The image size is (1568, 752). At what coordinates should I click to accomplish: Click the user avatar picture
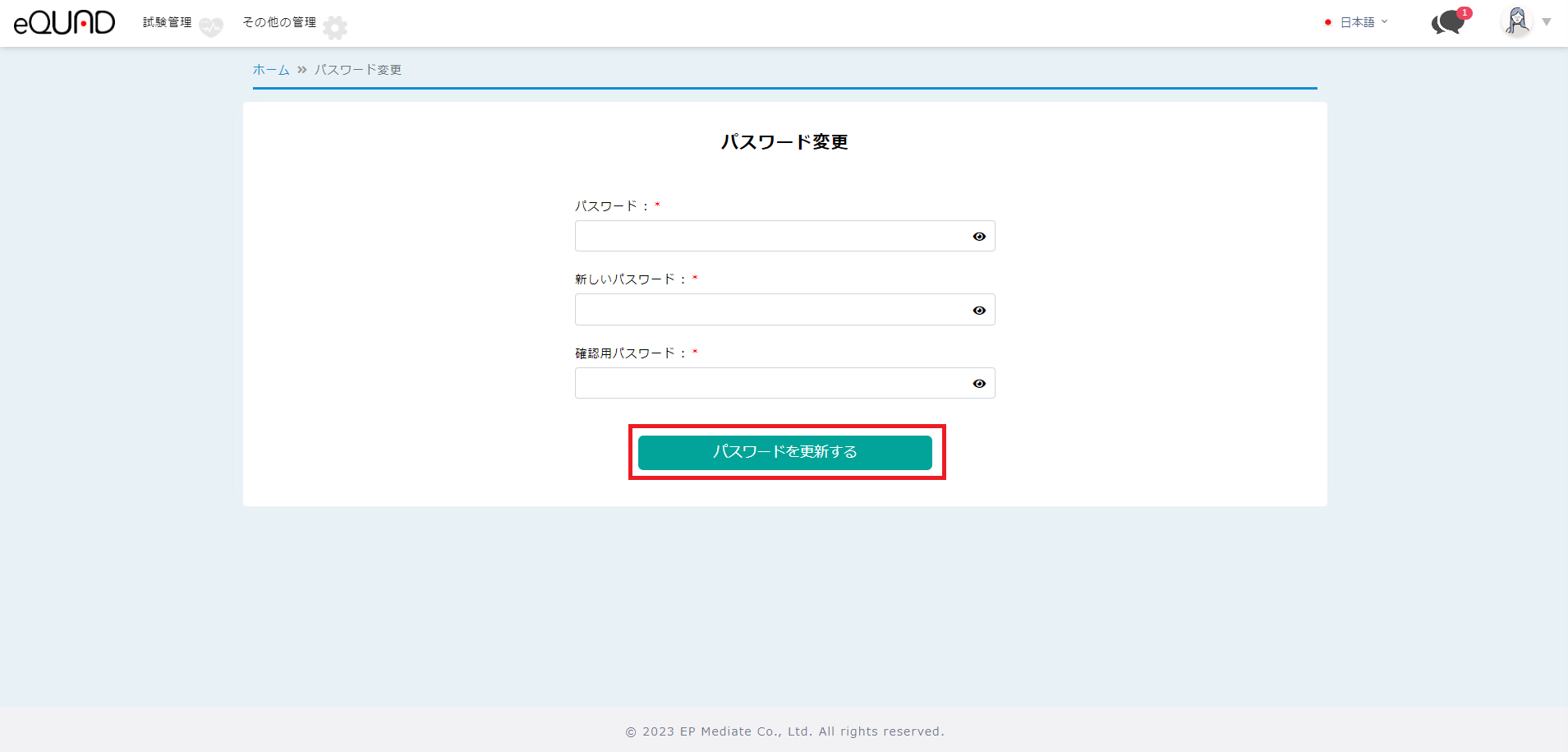(x=1516, y=21)
